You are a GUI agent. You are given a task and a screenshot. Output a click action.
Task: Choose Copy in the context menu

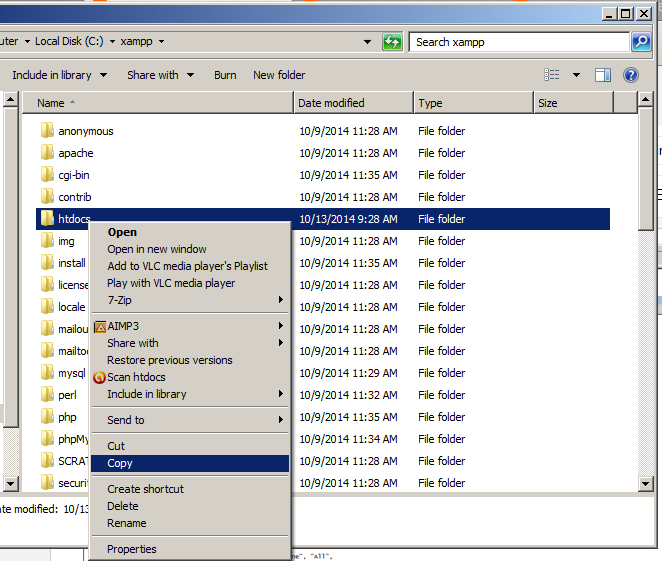tap(190, 463)
